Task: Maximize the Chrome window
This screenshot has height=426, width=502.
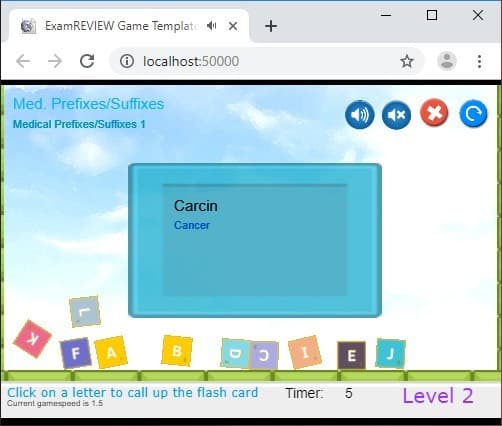Action: click(432, 15)
